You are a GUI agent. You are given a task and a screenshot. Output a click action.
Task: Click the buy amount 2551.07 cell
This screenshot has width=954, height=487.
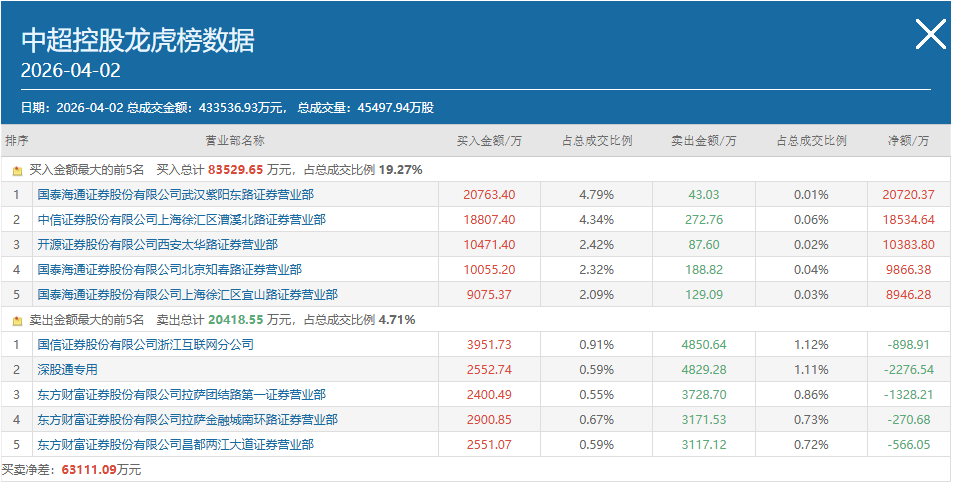tap(489, 444)
